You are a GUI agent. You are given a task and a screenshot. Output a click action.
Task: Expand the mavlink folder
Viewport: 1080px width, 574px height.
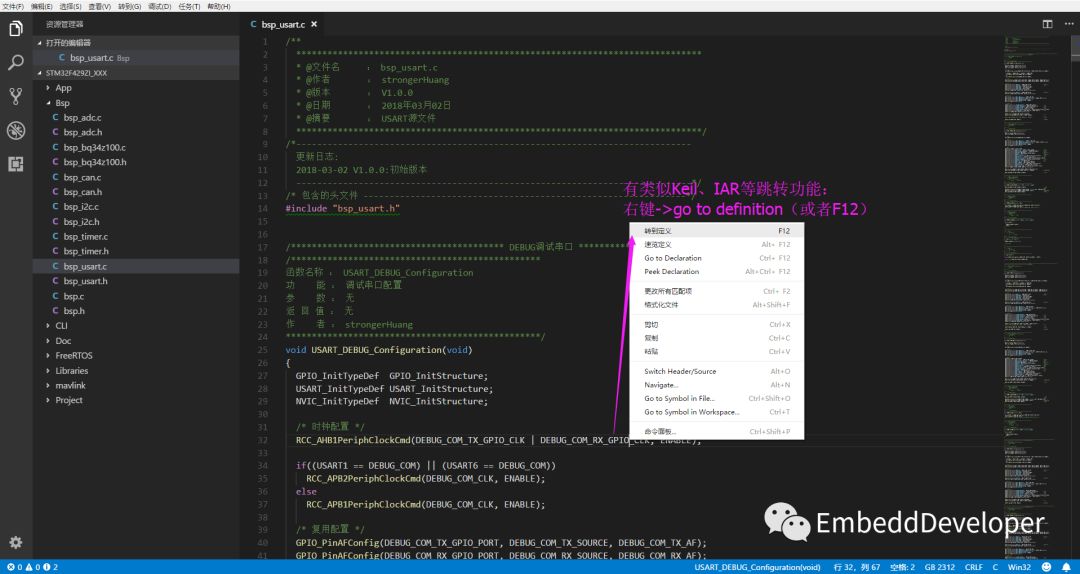pyautogui.click(x=136, y=385)
